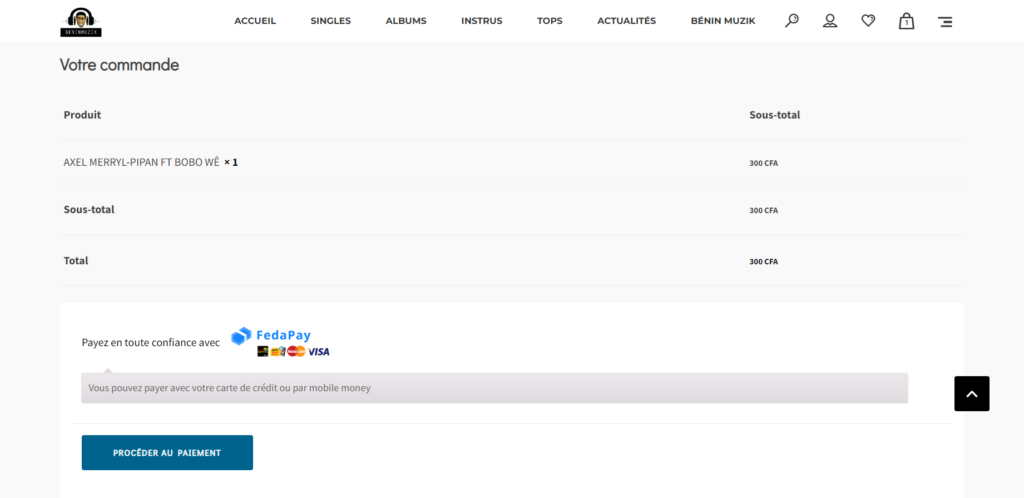Click the MasterCard logo
This screenshot has width=1024, height=498.
coord(296,352)
